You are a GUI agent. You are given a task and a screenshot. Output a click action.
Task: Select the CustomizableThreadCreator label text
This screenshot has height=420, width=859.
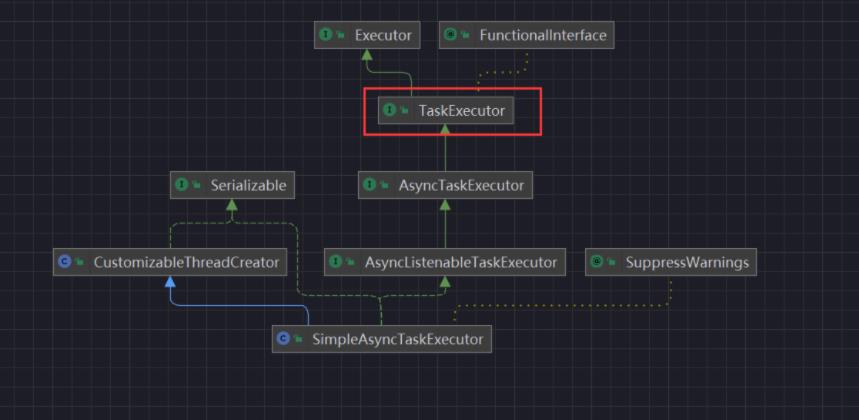click(x=186, y=263)
